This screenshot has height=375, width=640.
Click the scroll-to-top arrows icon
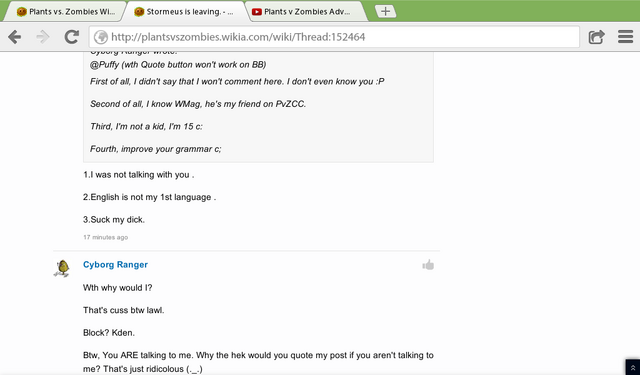click(633, 367)
